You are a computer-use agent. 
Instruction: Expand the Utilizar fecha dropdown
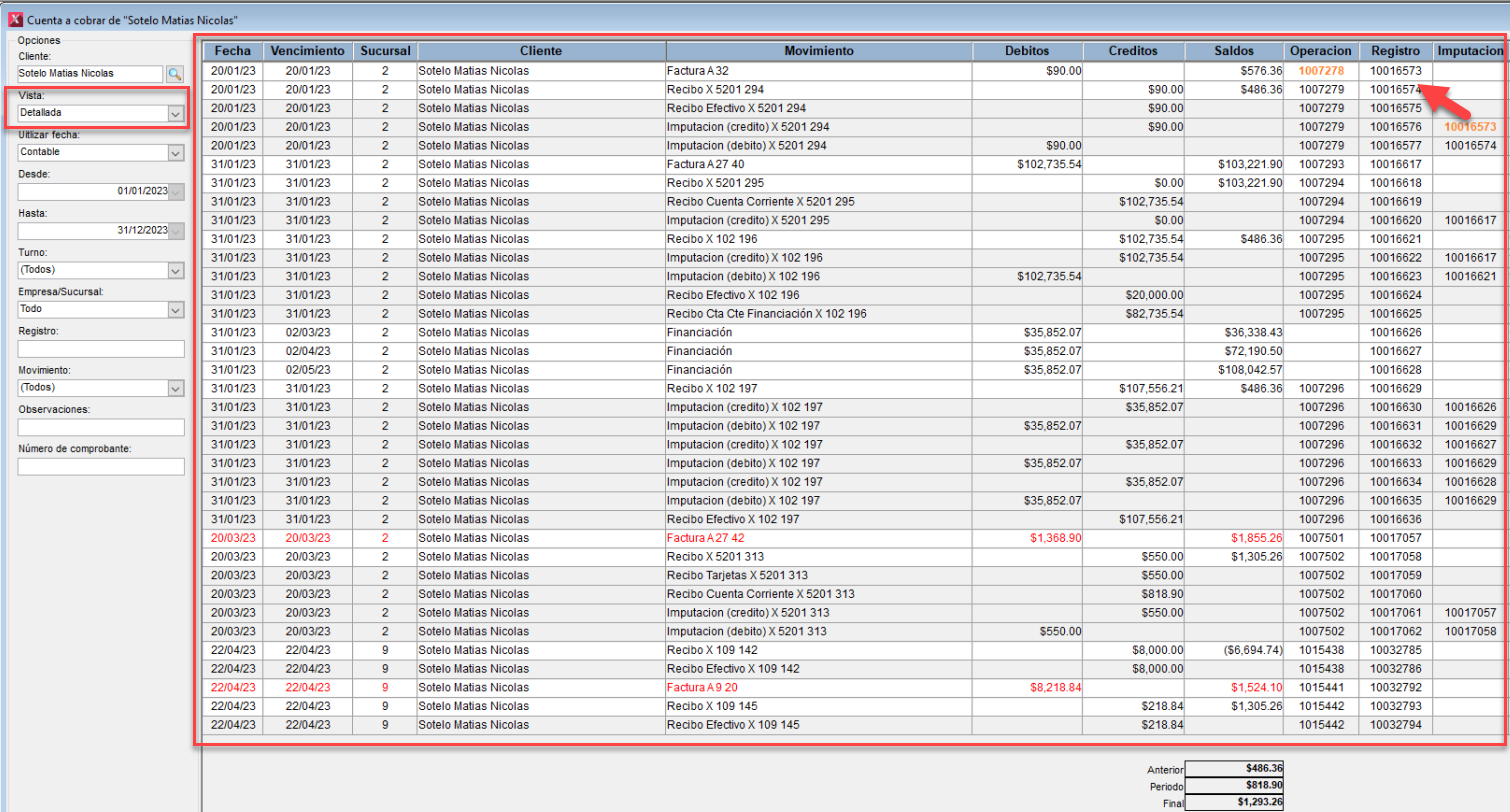click(175, 153)
